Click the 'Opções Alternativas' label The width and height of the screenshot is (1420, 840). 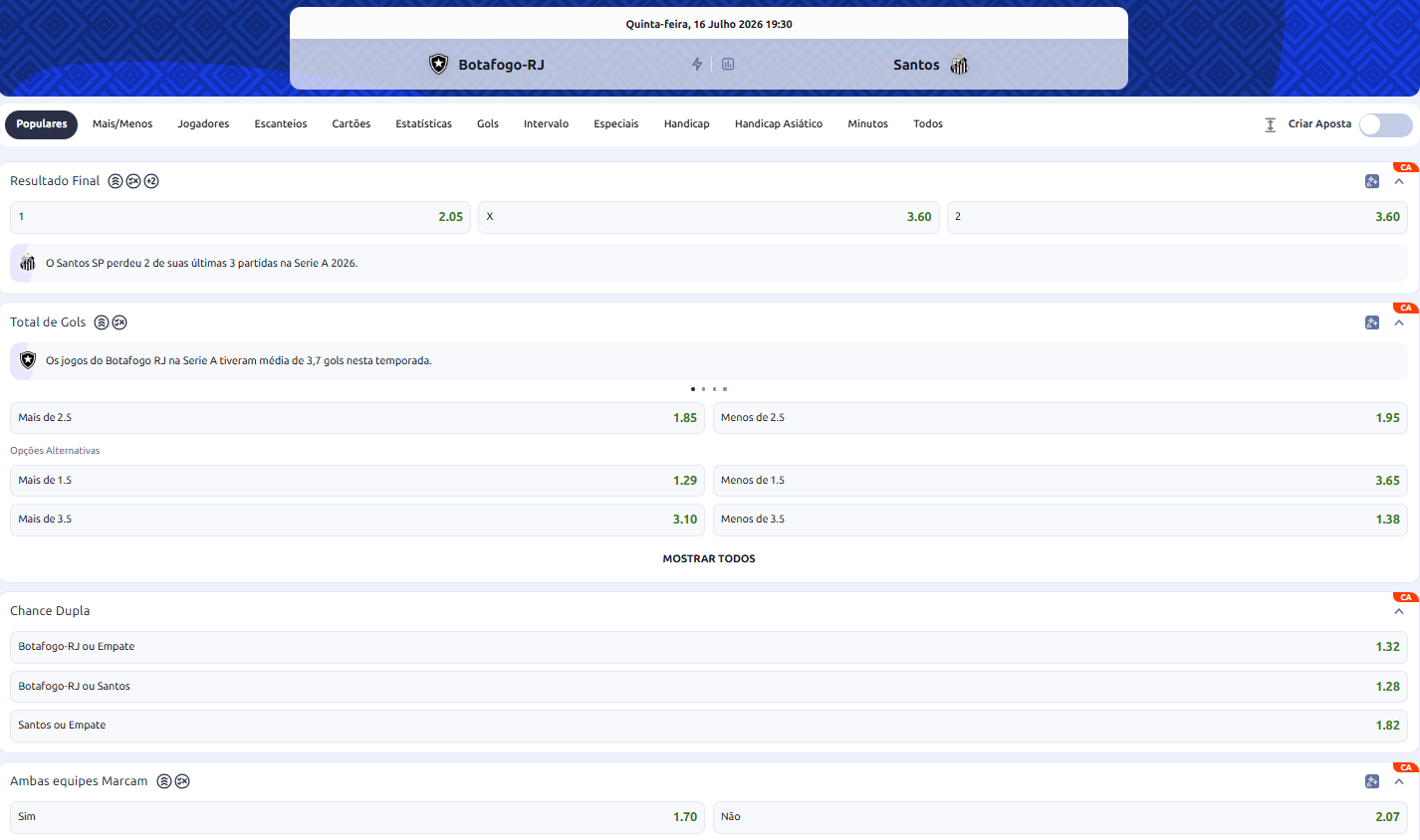(x=55, y=451)
